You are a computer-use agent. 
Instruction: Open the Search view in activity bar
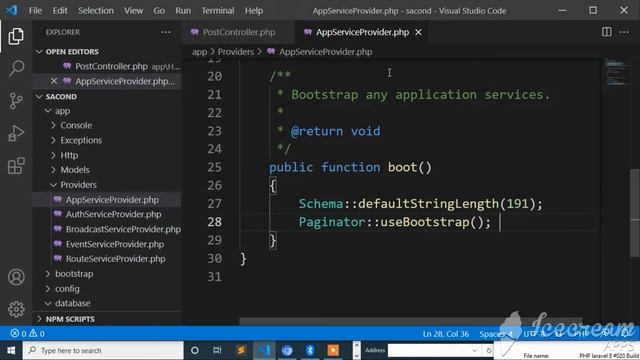pos(16,68)
